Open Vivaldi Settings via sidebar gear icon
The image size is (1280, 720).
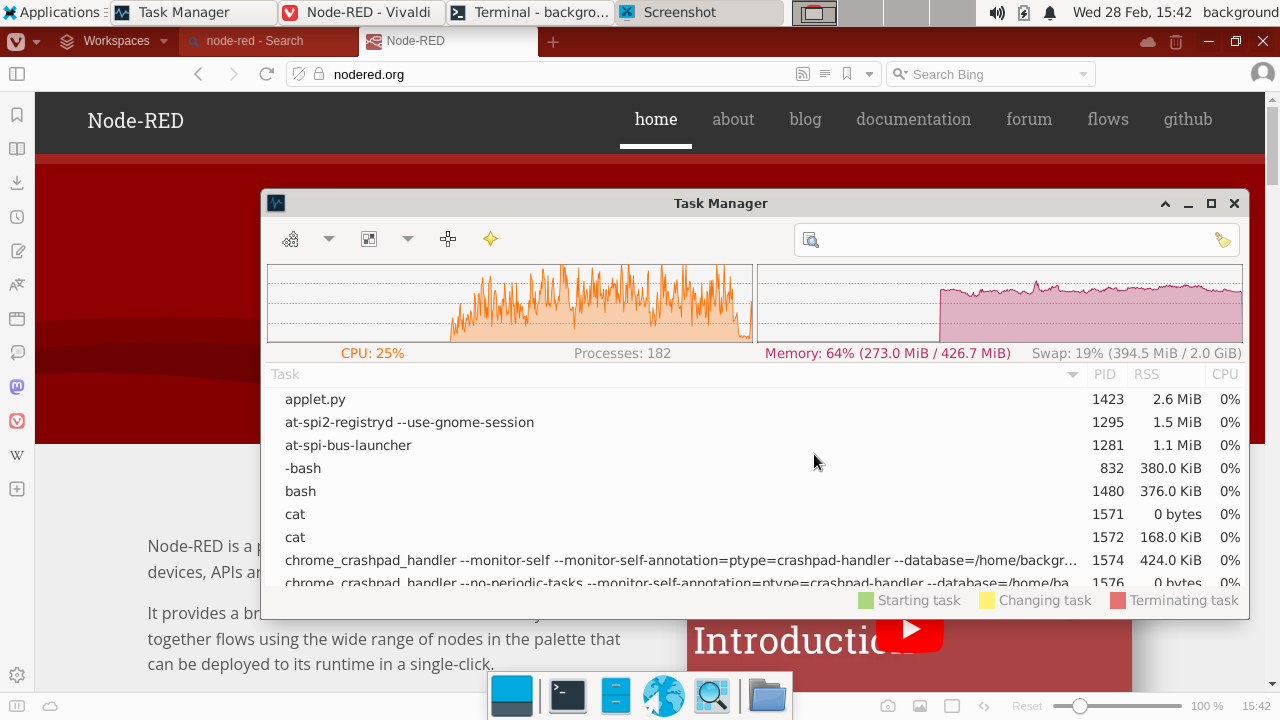[17, 675]
